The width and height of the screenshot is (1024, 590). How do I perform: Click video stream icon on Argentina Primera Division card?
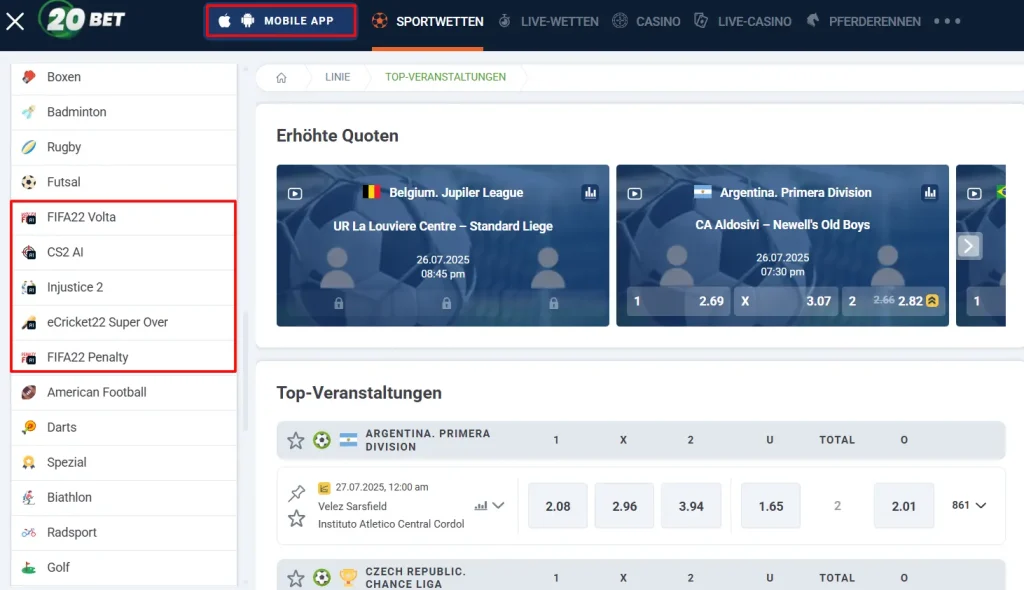(634, 193)
